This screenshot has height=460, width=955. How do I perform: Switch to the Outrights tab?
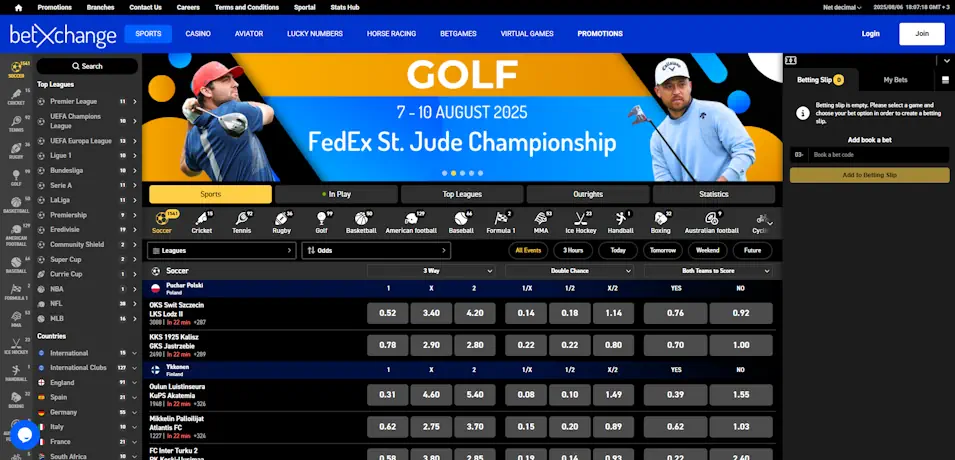point(588,194)
